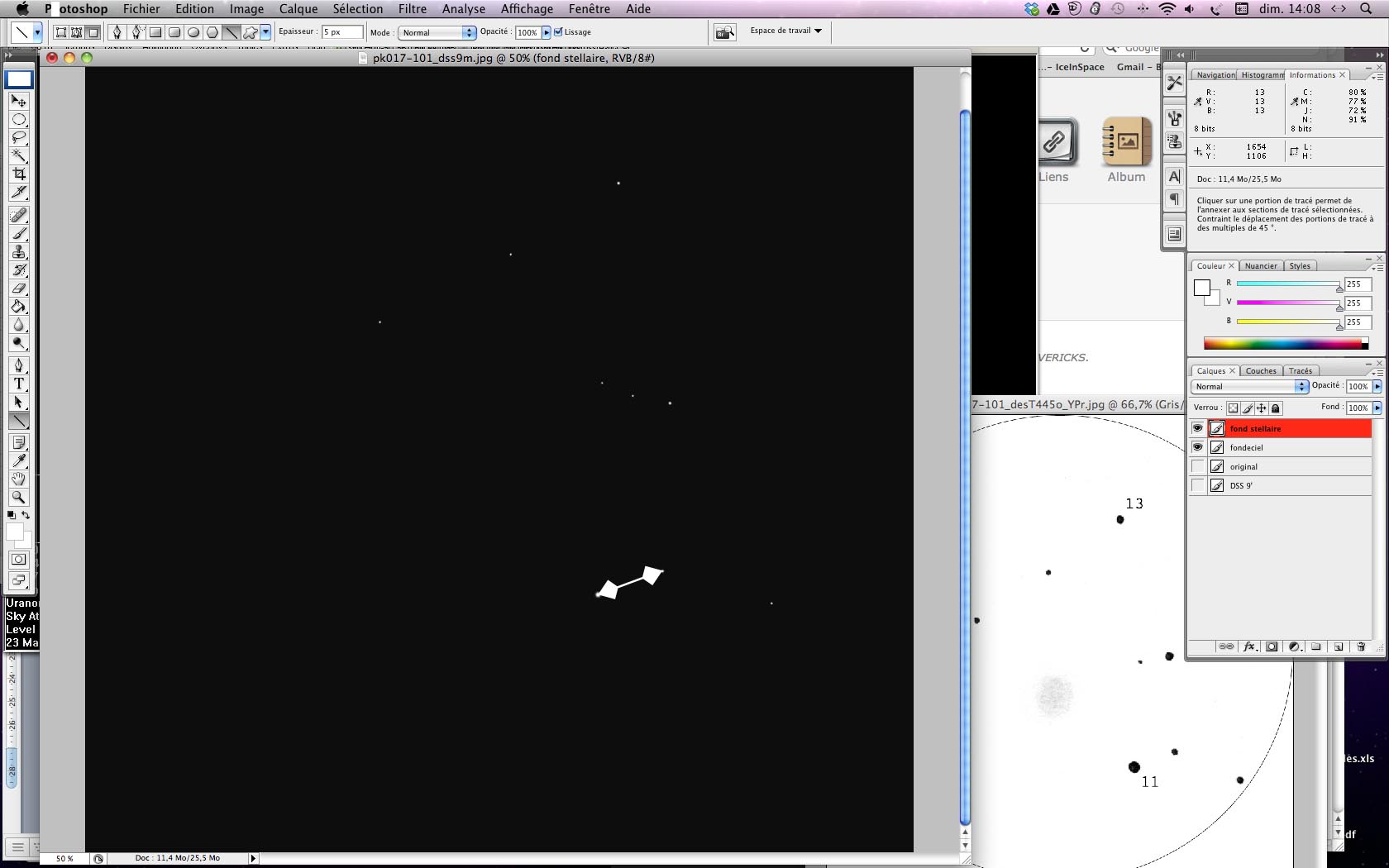
Task: Toggle Quick Mask mode button
Action: (x=18, y=560)
